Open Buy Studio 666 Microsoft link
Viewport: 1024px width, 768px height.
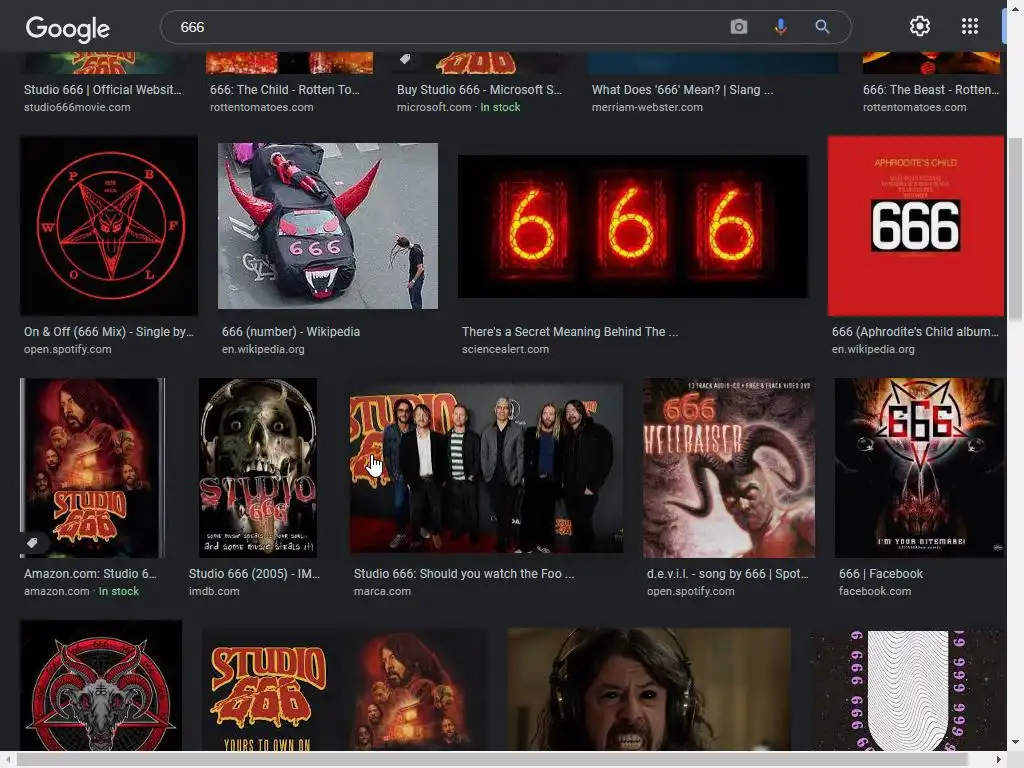[479, 89]
